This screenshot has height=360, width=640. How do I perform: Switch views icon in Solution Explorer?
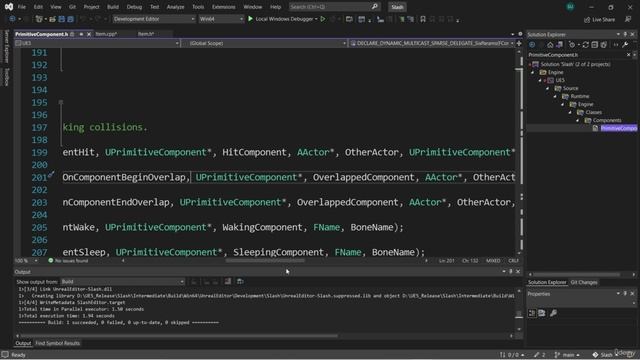click(560, 44)
